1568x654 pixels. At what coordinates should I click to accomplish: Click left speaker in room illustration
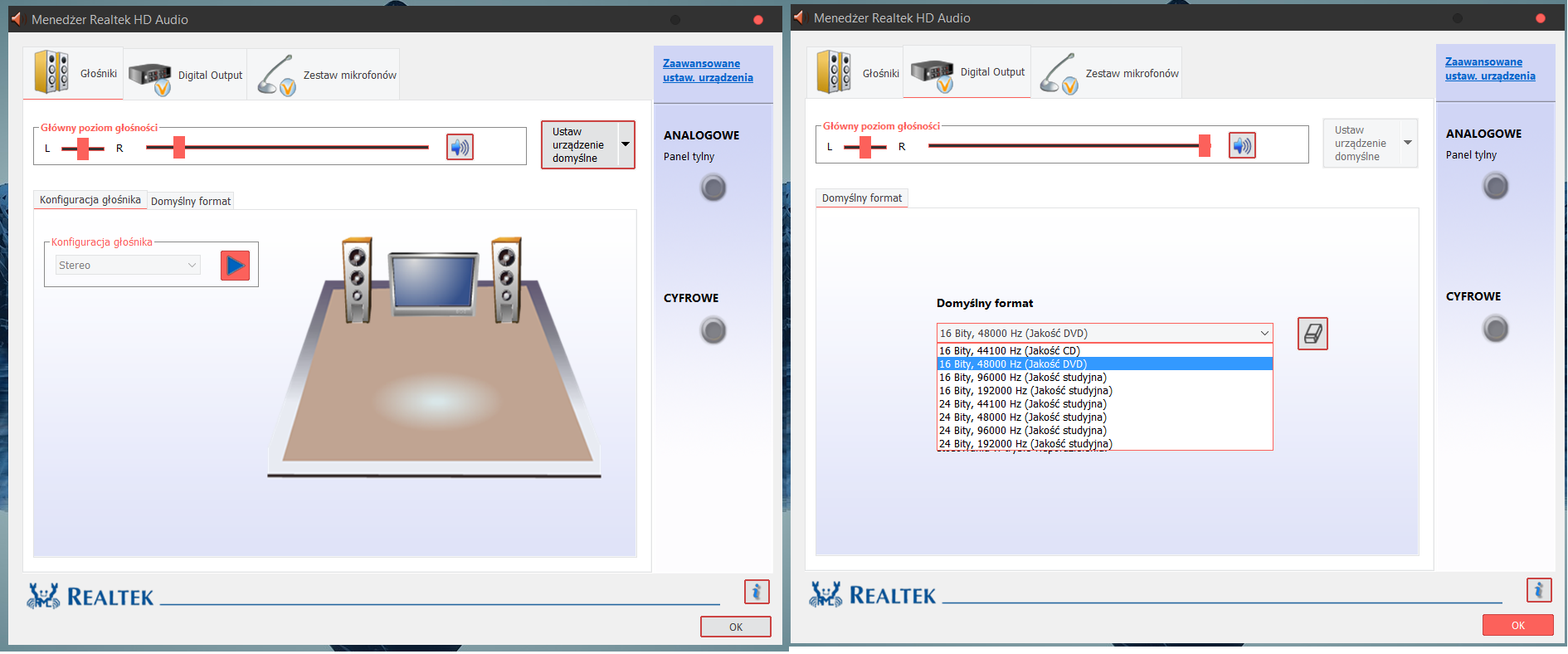pyautogui.click(x=358, y=280)
